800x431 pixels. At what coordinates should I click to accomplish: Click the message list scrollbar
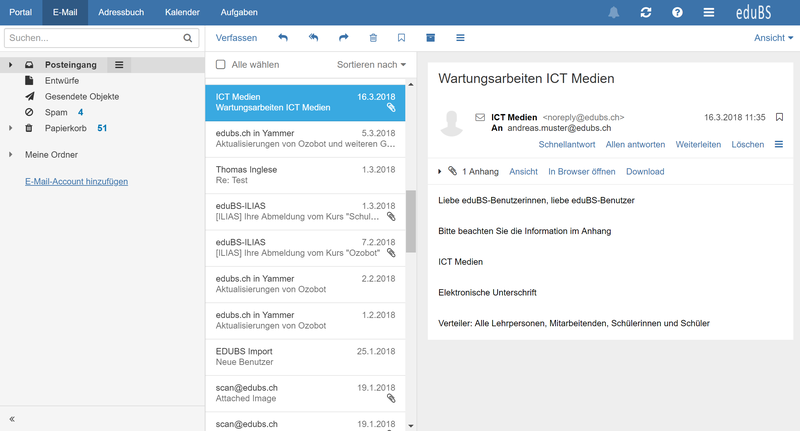pyautogui.click(x=409, y=220)
